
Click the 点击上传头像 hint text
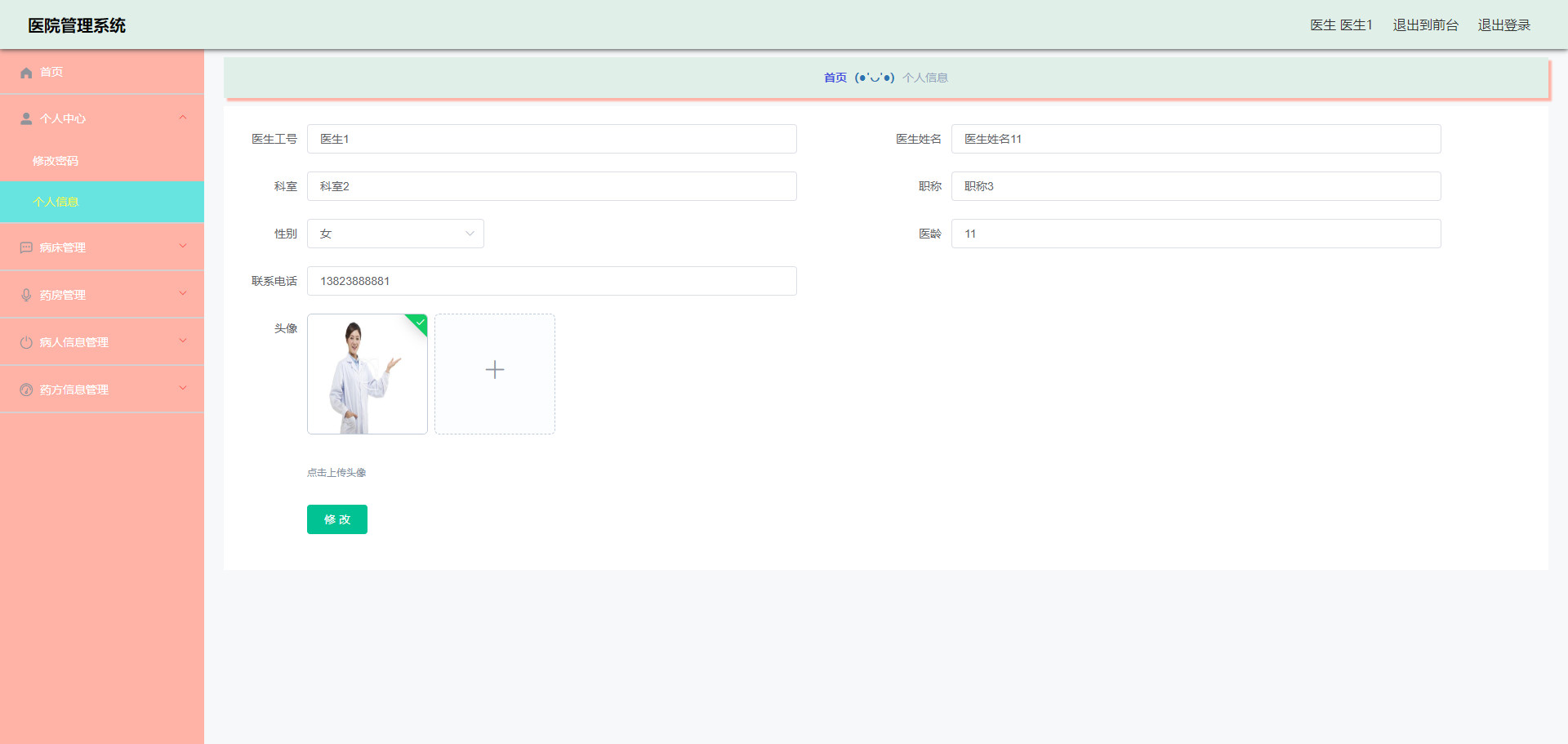336,473
